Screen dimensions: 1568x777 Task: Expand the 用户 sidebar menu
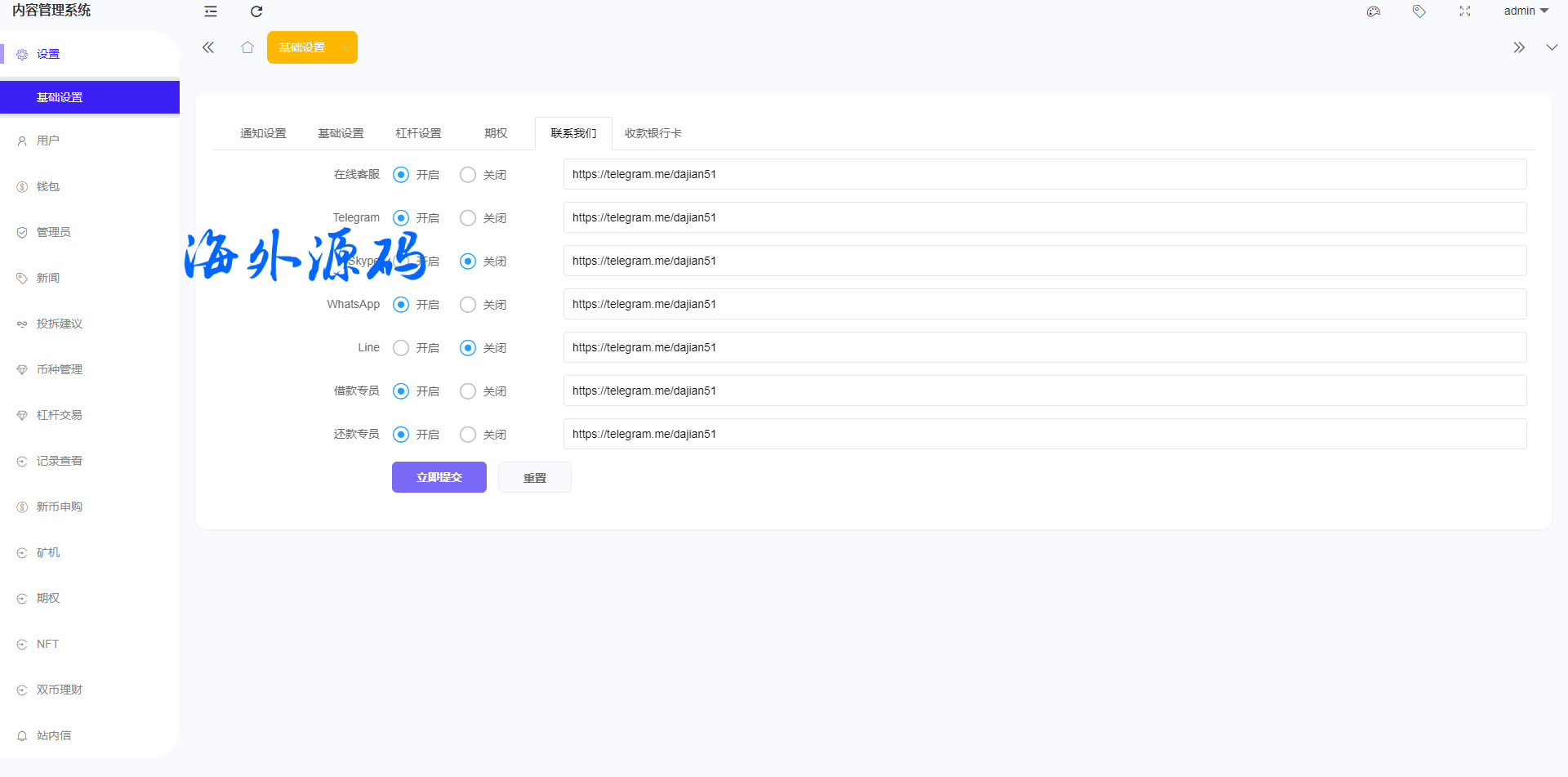pyautogui.click(x=48, y=141)
